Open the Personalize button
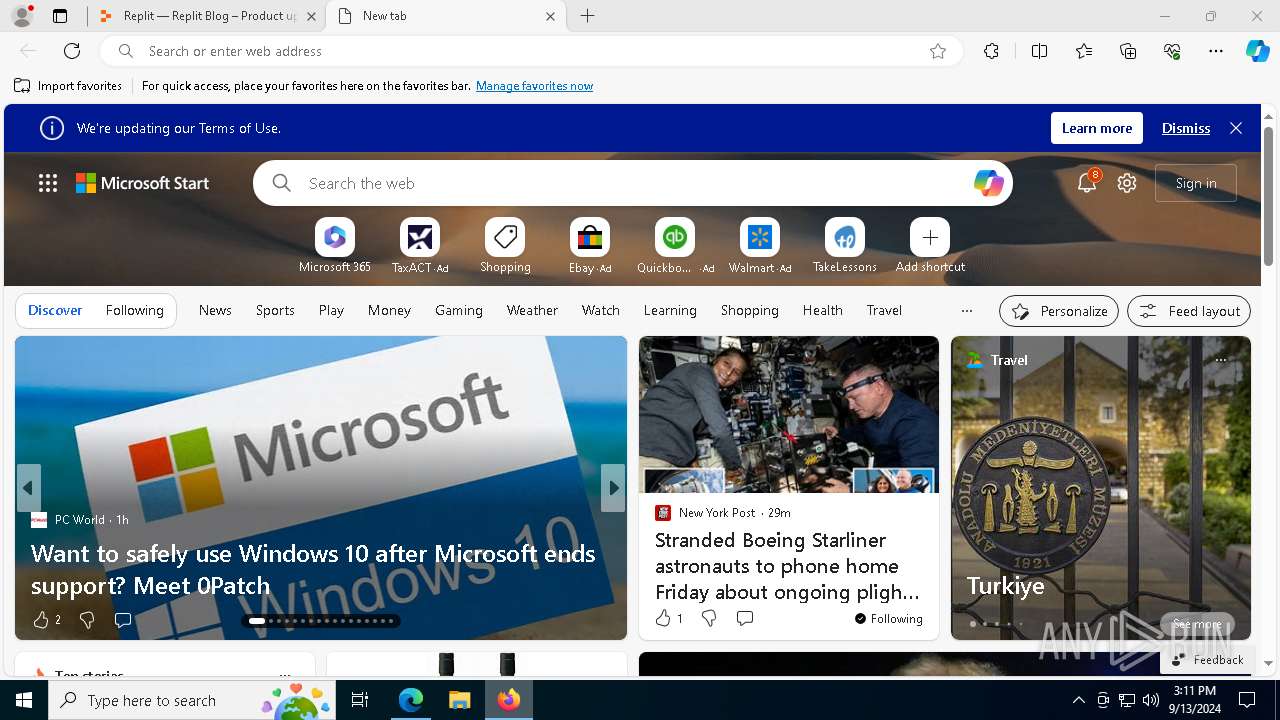The image size is (1280, 720). (x=1059, y=311)
